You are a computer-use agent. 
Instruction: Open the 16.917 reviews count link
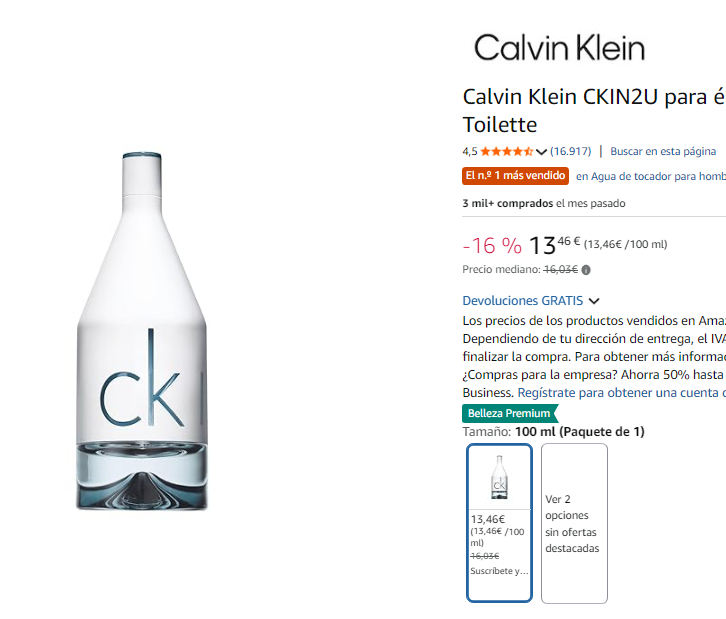(x=570, y=152)
